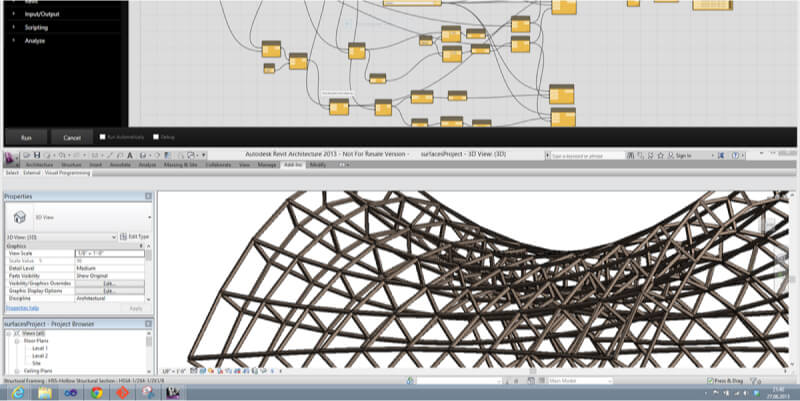Click the Edit Type icon in Properties
The width and height of the screenshot is (800, 401).
(123, 237)
